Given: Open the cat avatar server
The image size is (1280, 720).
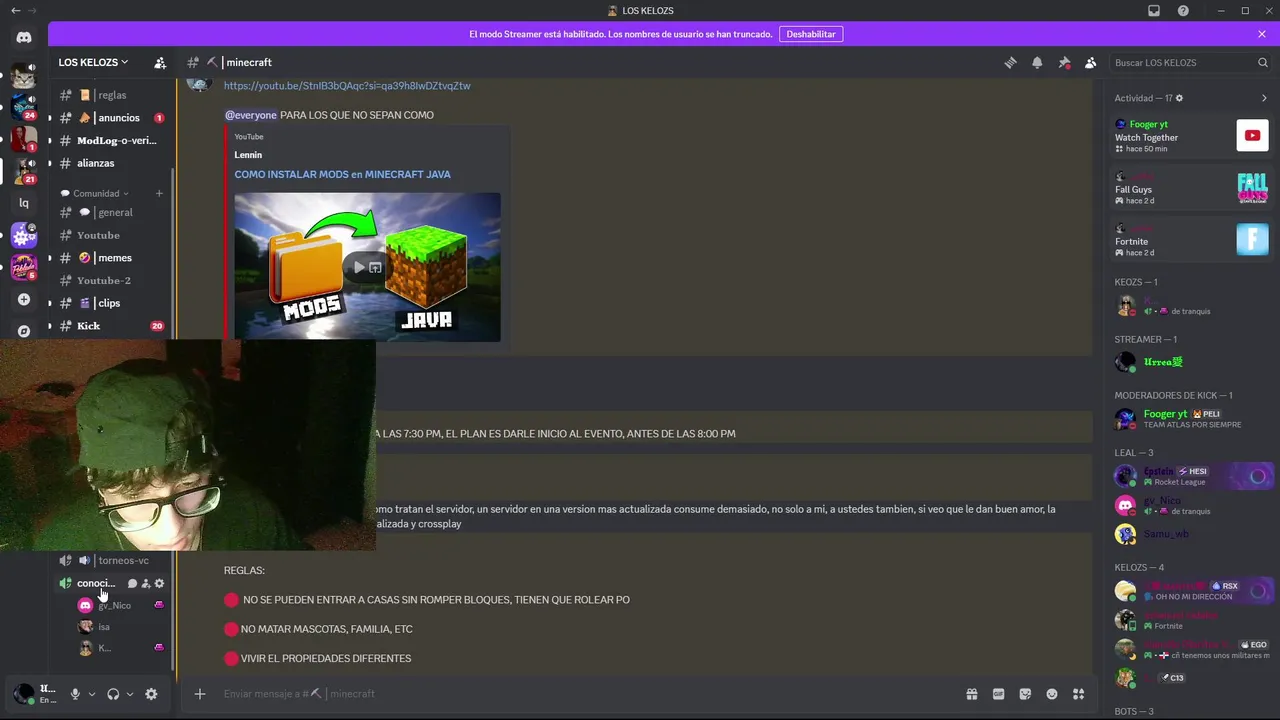Looking at the screenshot, I should tap(24, 75).
